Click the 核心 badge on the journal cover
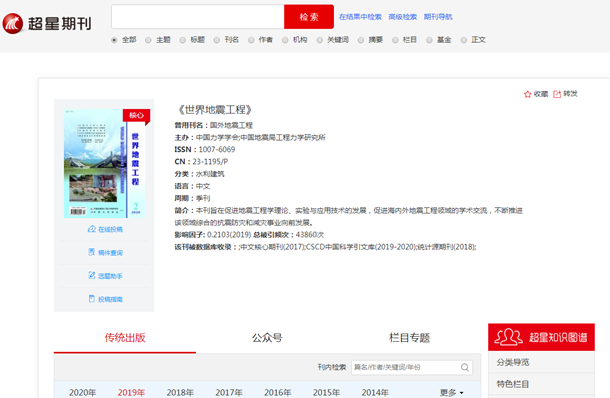The image size is (610, 398). pyautogui.click(x=136, y=116)
